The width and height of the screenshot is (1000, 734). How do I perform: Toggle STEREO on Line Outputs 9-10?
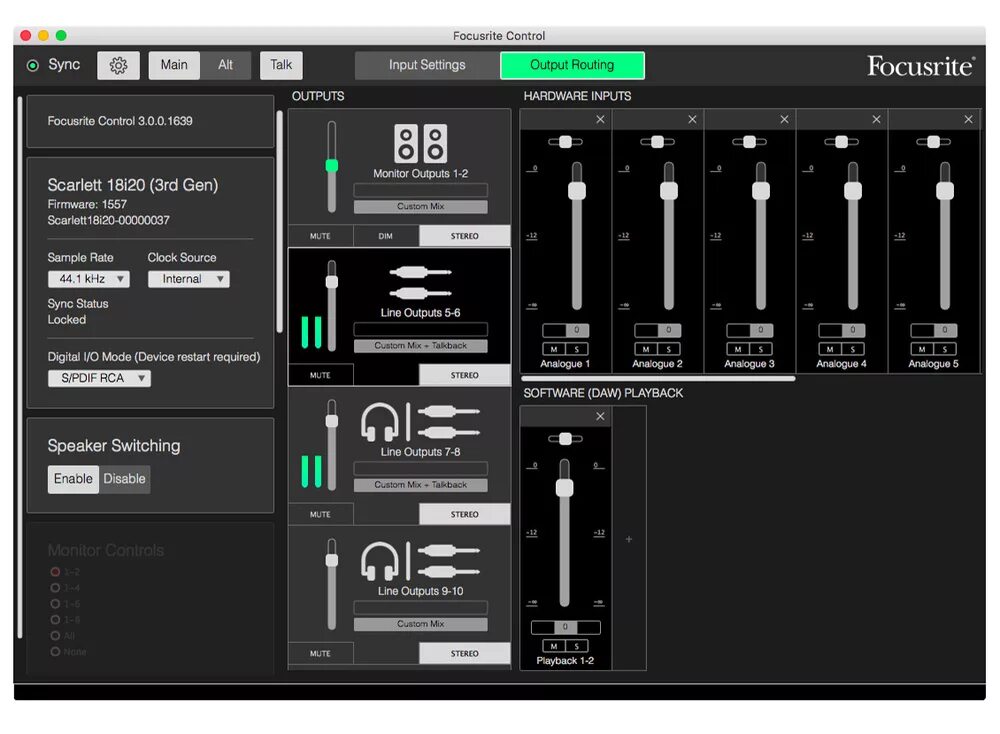(464, 653)
